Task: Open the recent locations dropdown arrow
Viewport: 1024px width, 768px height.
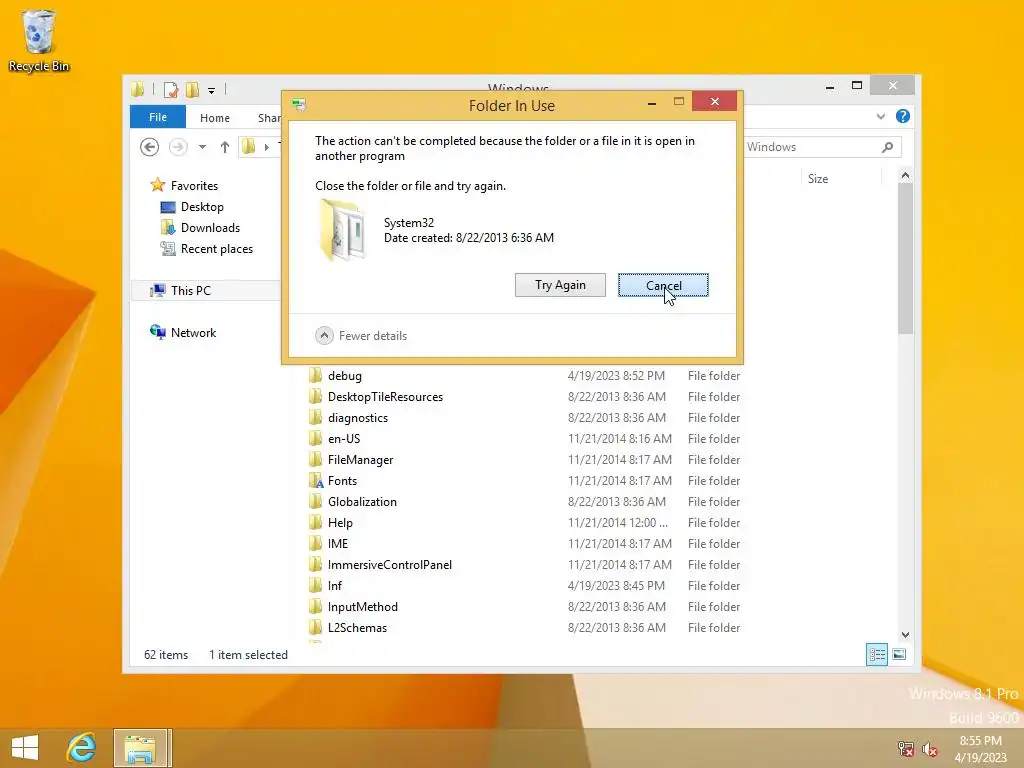Action: (202, 147)
